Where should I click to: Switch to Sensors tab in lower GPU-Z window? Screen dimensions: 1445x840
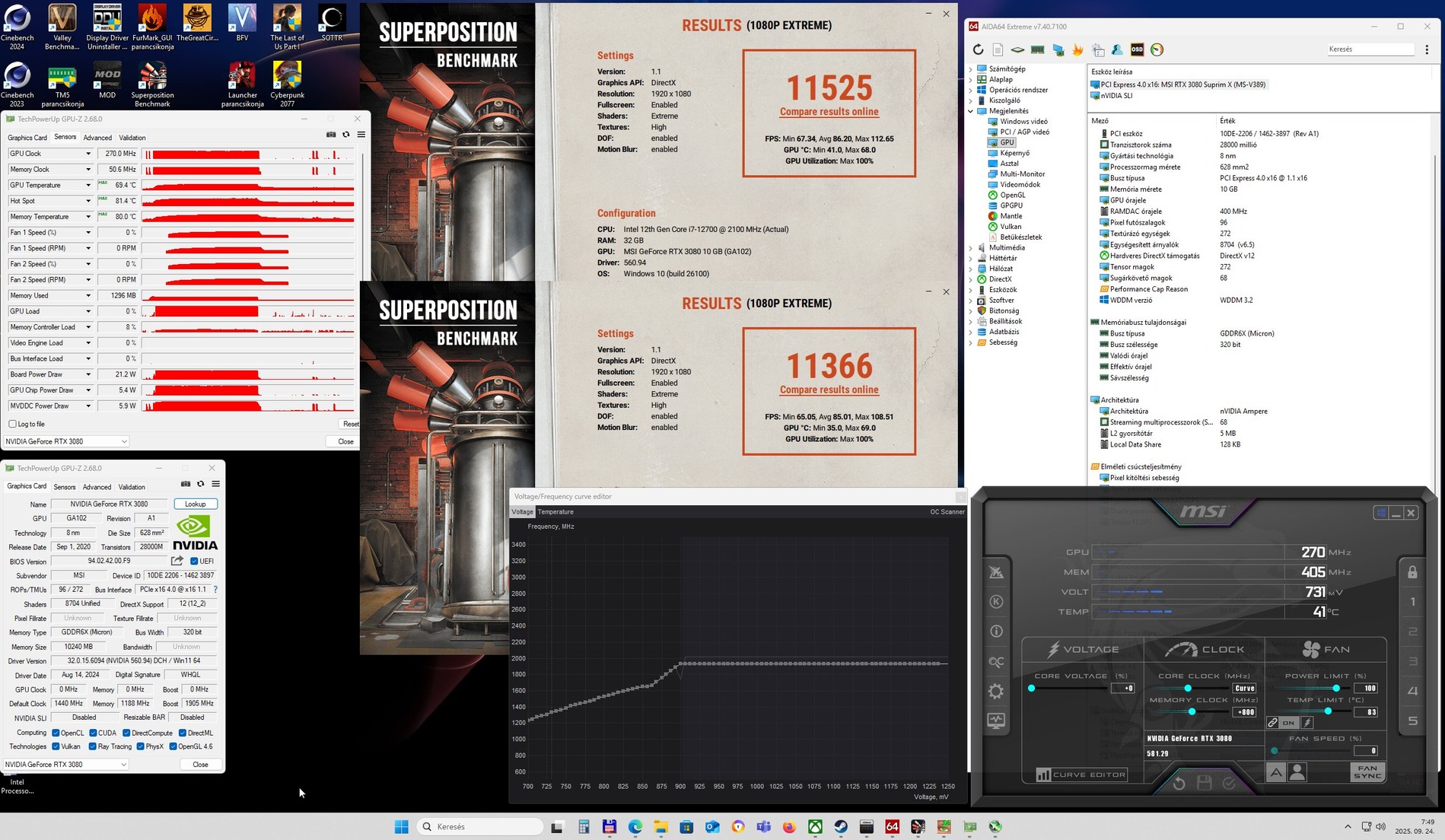(x=65, y=487)
